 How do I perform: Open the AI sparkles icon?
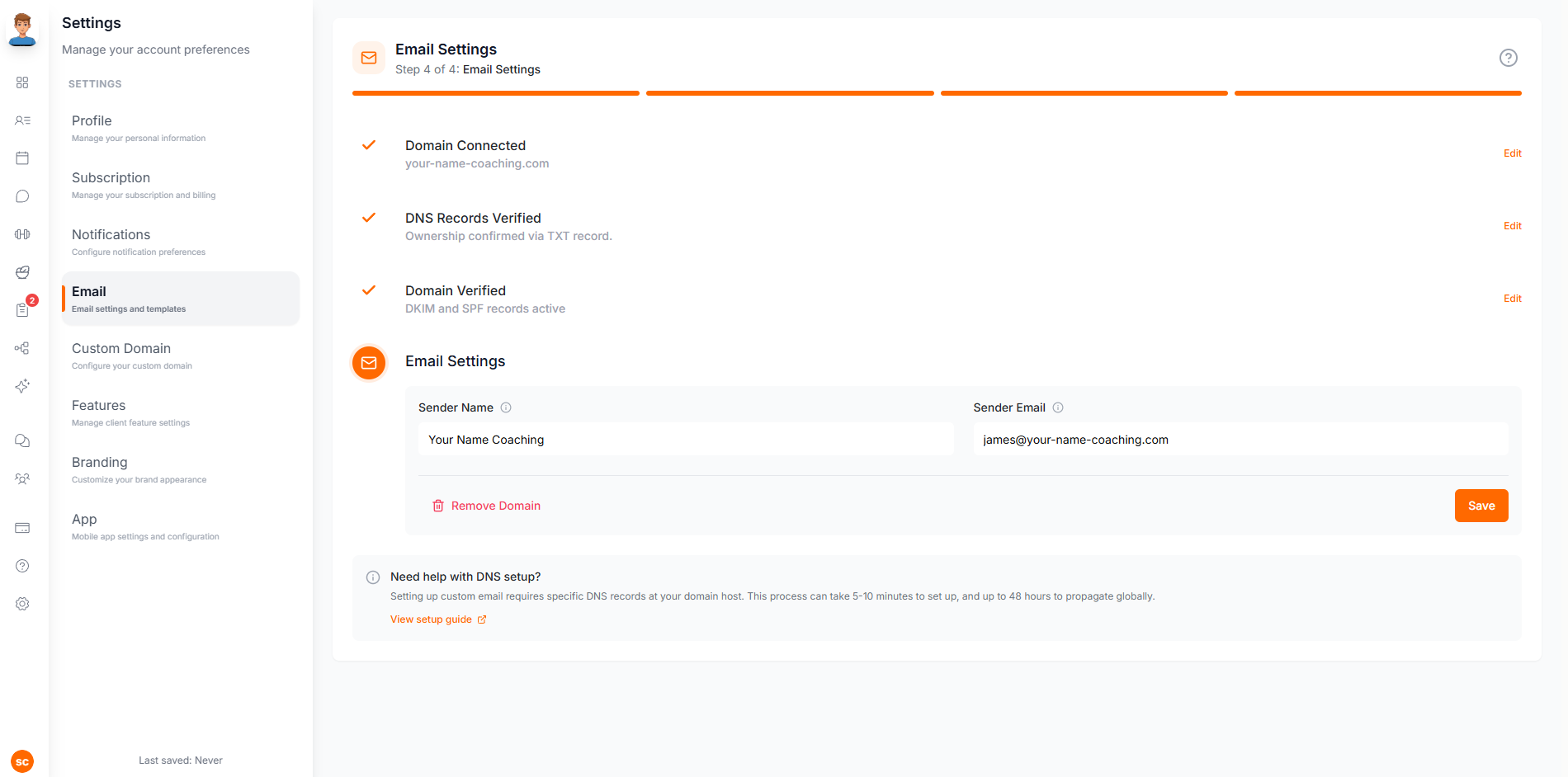point(22,386)
